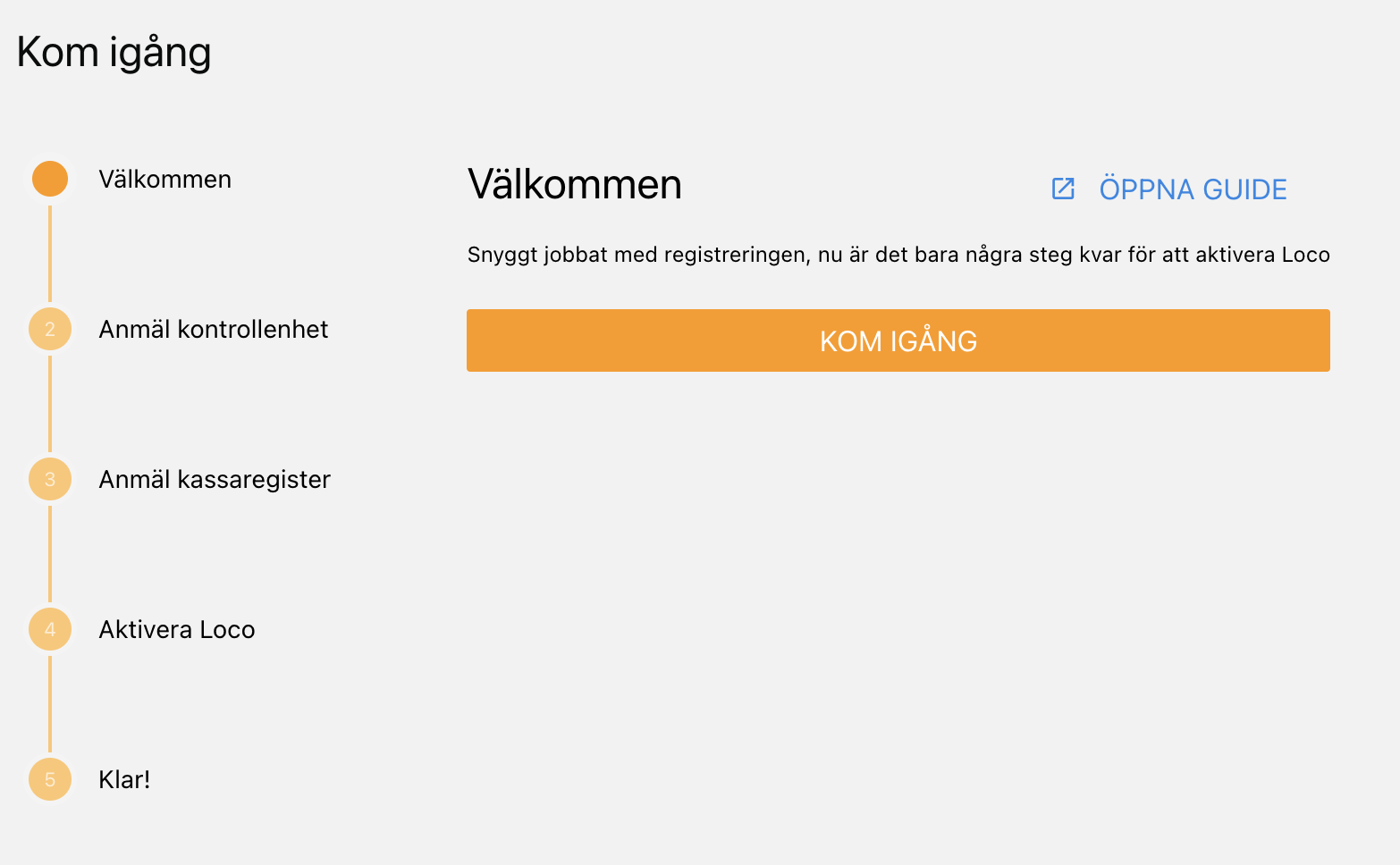Click the external-link icon beside ÖPPNA GUIDE
Screen dimensions: 1400x865
coord(1063,189)
